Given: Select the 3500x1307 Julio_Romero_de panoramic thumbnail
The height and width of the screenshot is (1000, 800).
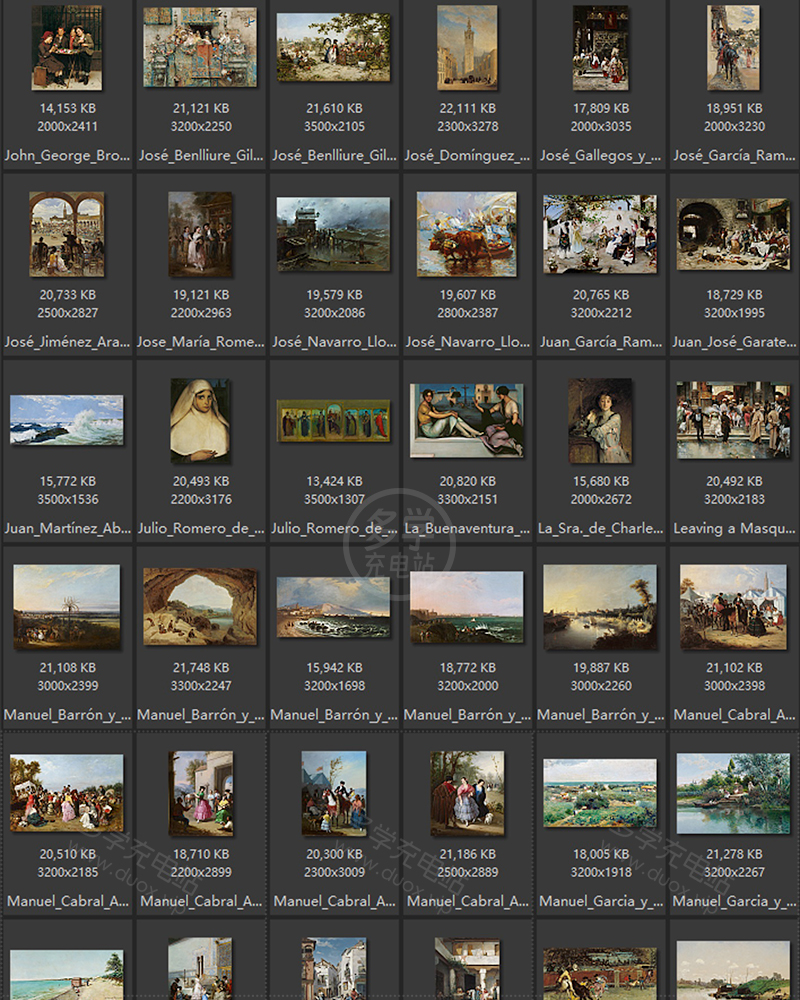Looking at the screenshot, I should coord(333,420).
